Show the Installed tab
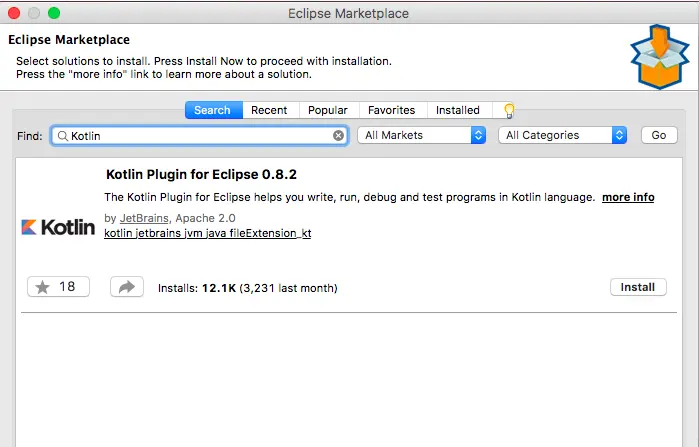 pyautogui.click(x=458, y=110)
